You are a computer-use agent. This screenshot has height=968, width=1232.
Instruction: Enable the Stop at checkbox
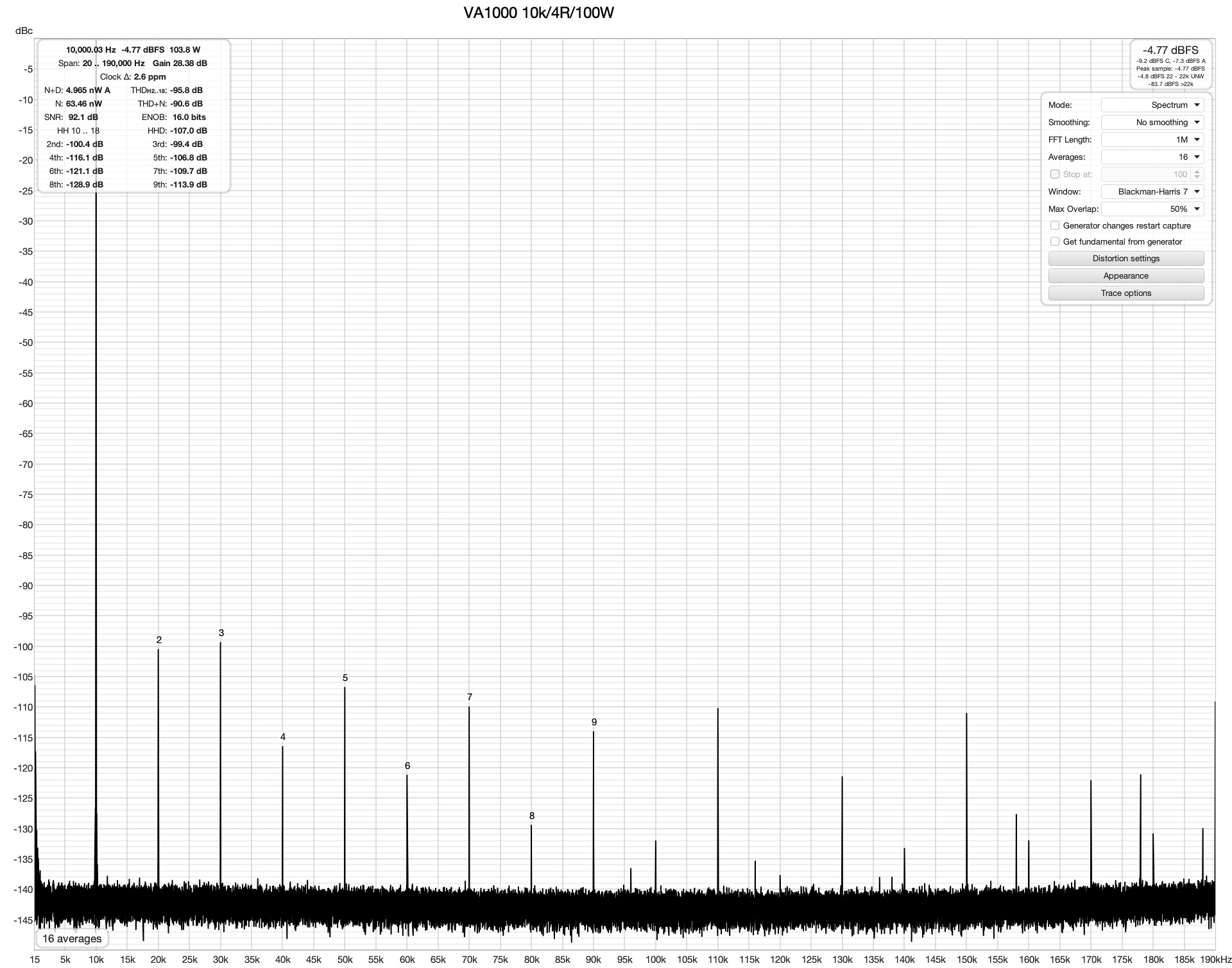click(1054, 175)
